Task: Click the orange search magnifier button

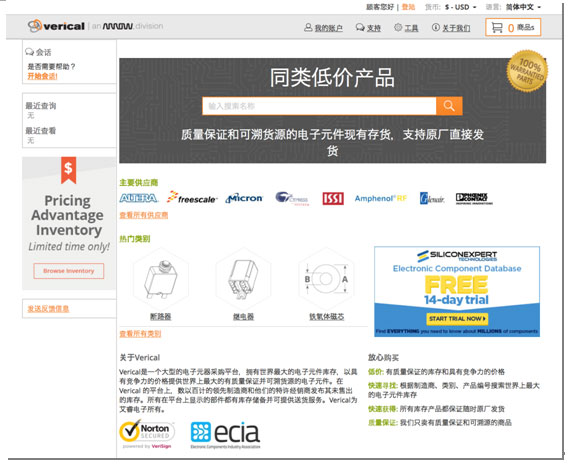Action: point(449,106)
